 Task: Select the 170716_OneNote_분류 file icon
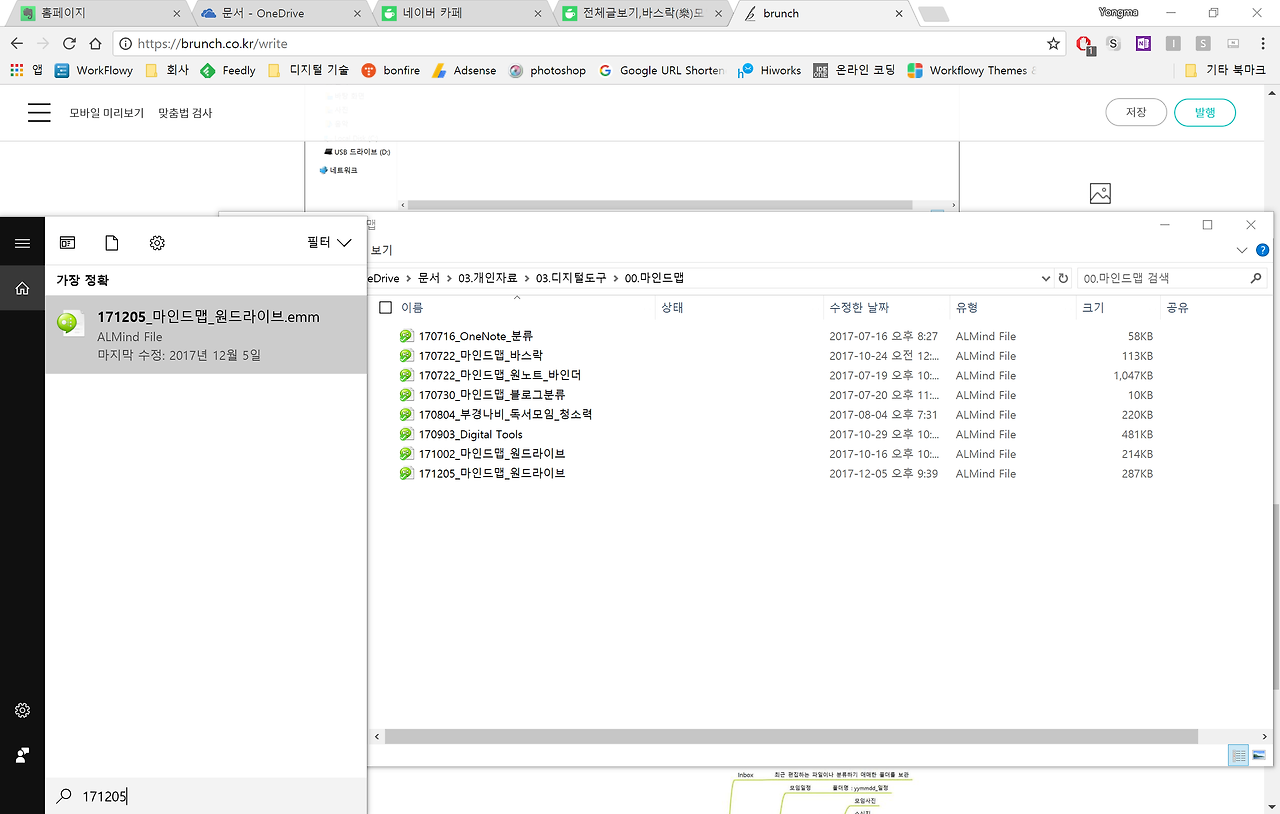pos(406,336)
